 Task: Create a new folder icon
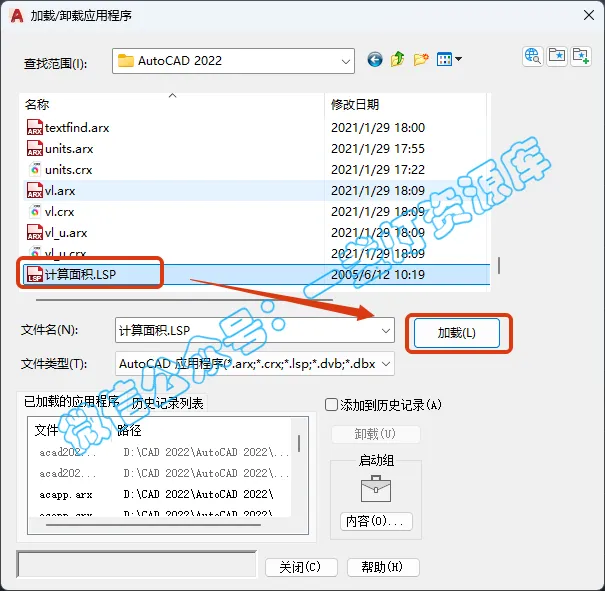421,59
